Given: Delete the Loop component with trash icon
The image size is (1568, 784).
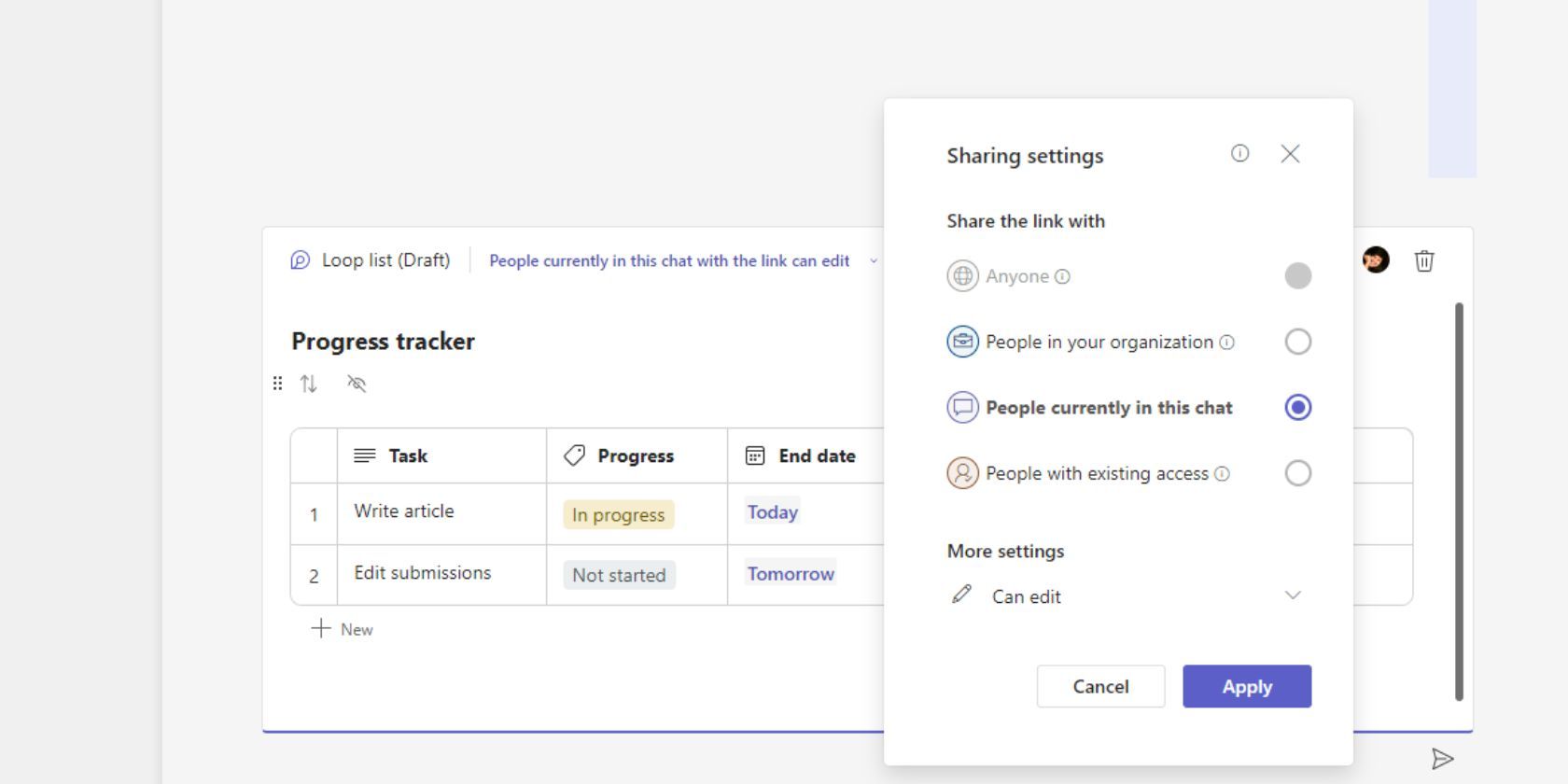Looking at the screenshot, I should (1423, 261).
